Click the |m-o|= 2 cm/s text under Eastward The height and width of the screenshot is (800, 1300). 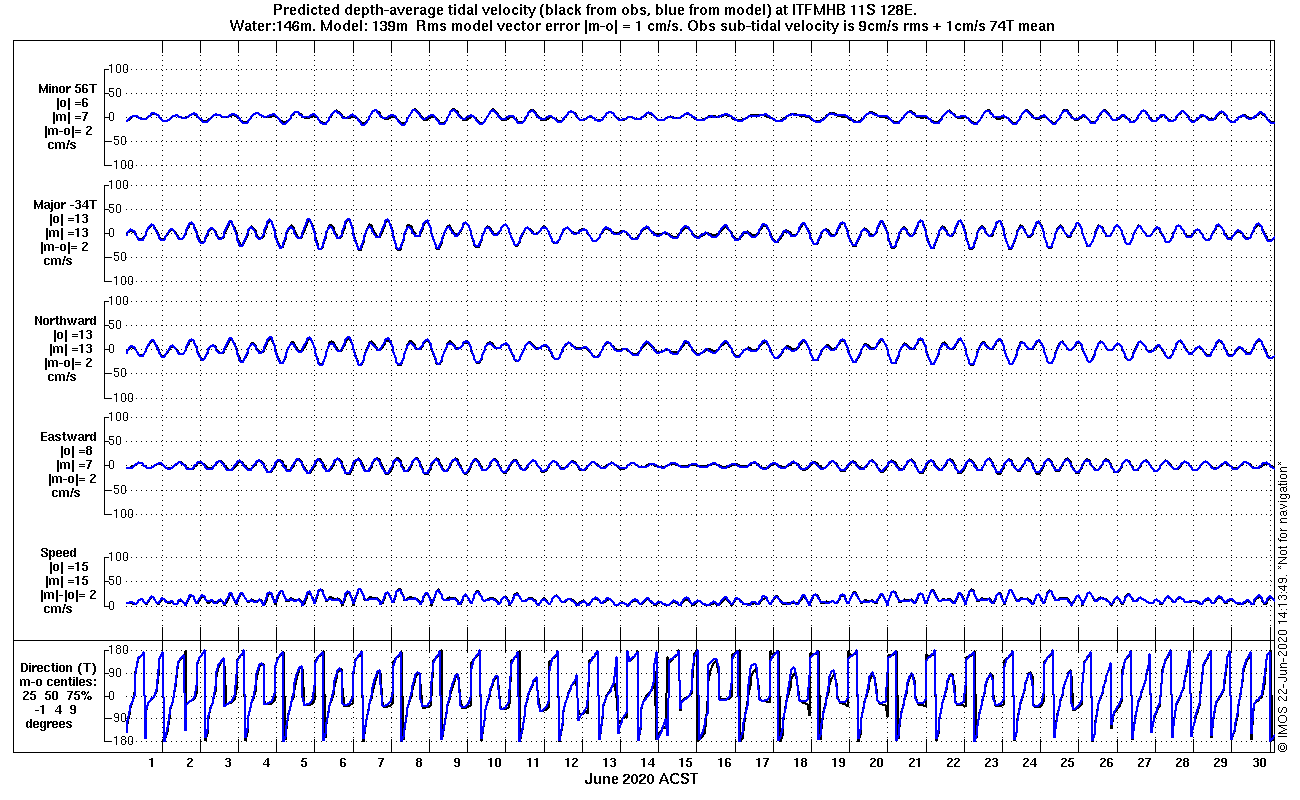point(68,486)
